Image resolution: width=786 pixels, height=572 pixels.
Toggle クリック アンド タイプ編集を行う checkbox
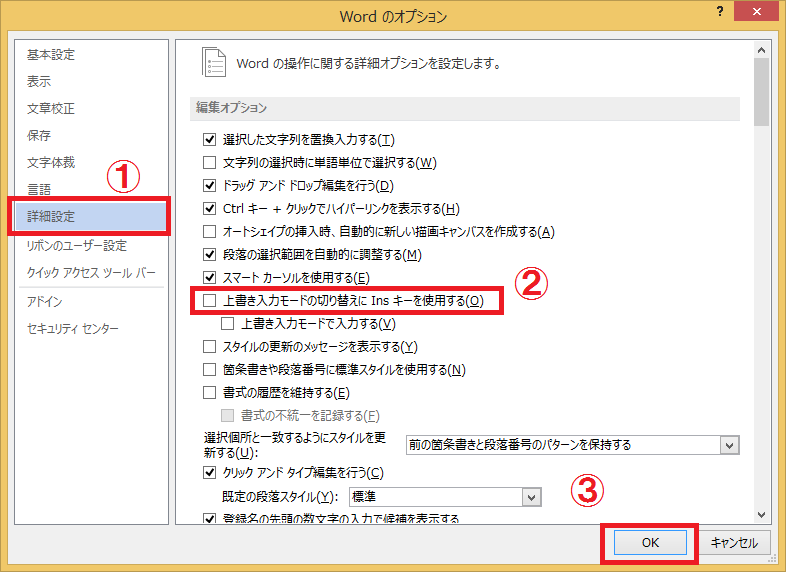point(209,472)
